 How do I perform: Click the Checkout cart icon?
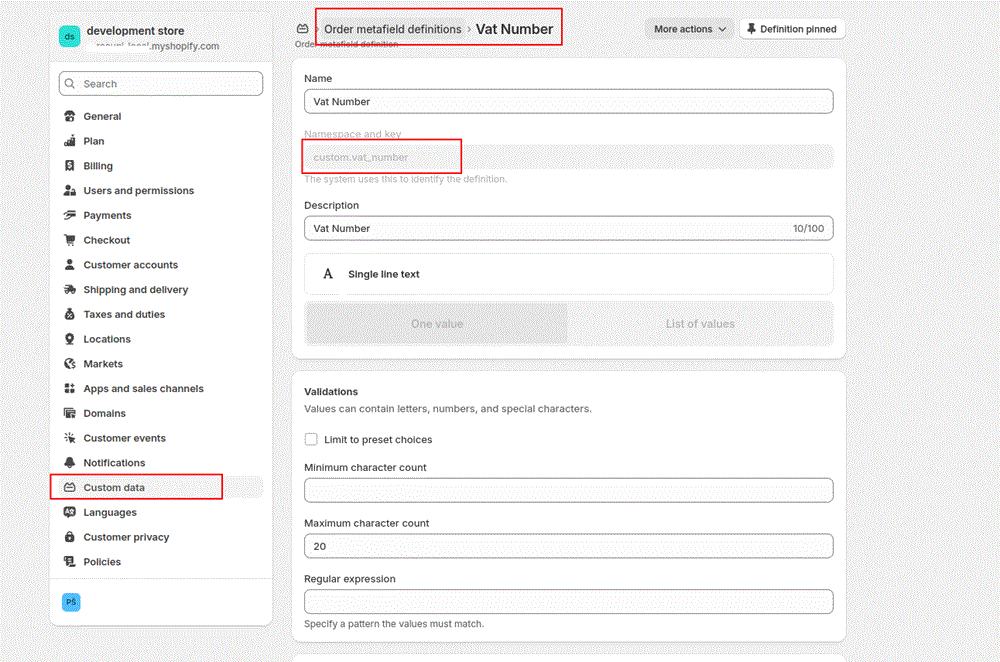[x=70, y=240]
